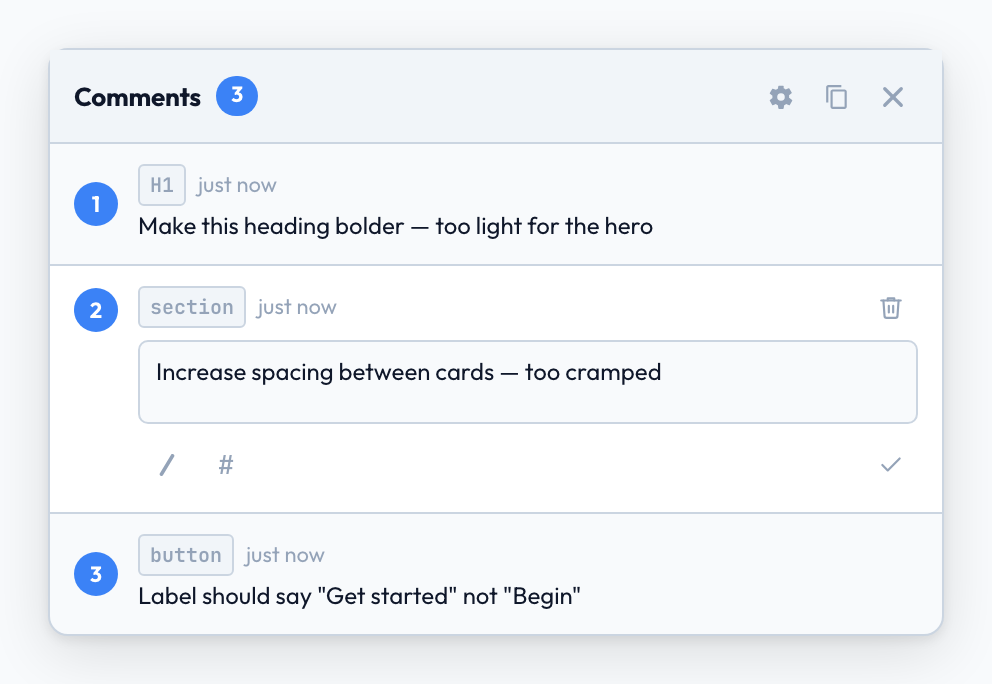Close the Comments panel

892,97
